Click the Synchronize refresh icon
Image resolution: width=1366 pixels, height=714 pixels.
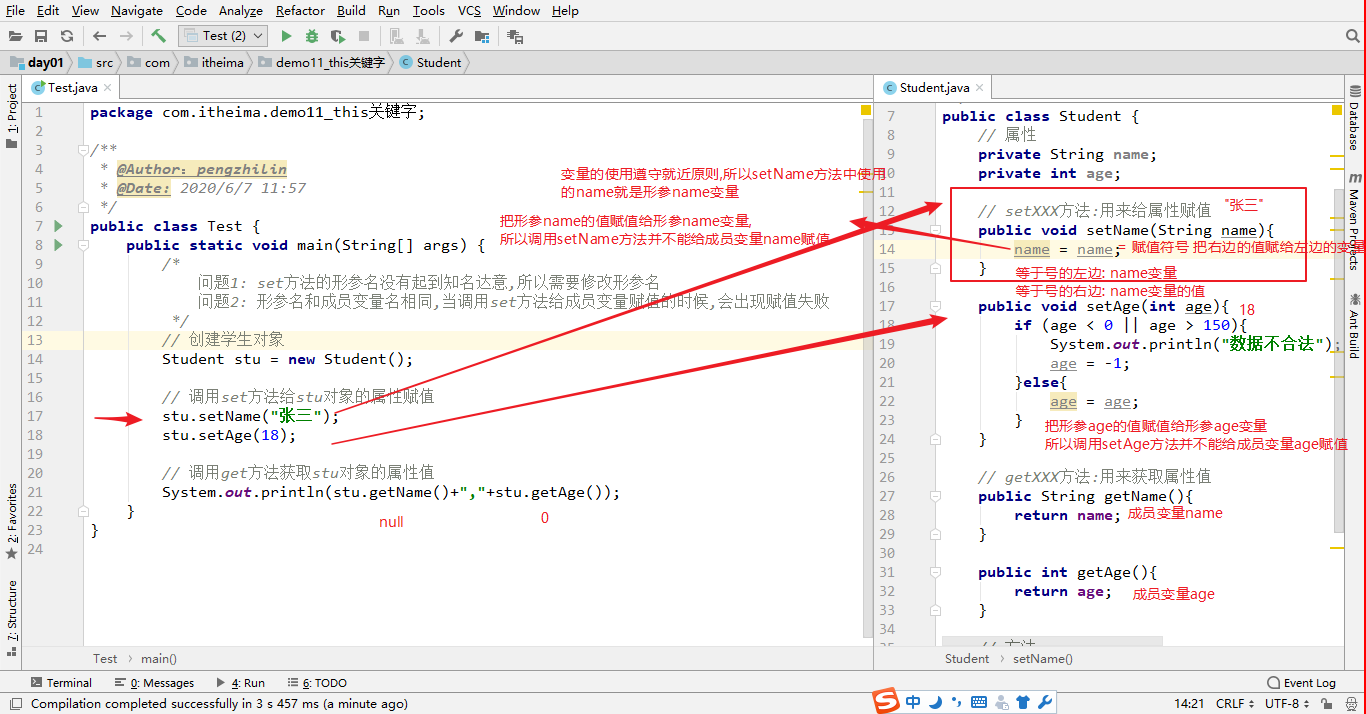click(x=67, y=36)
